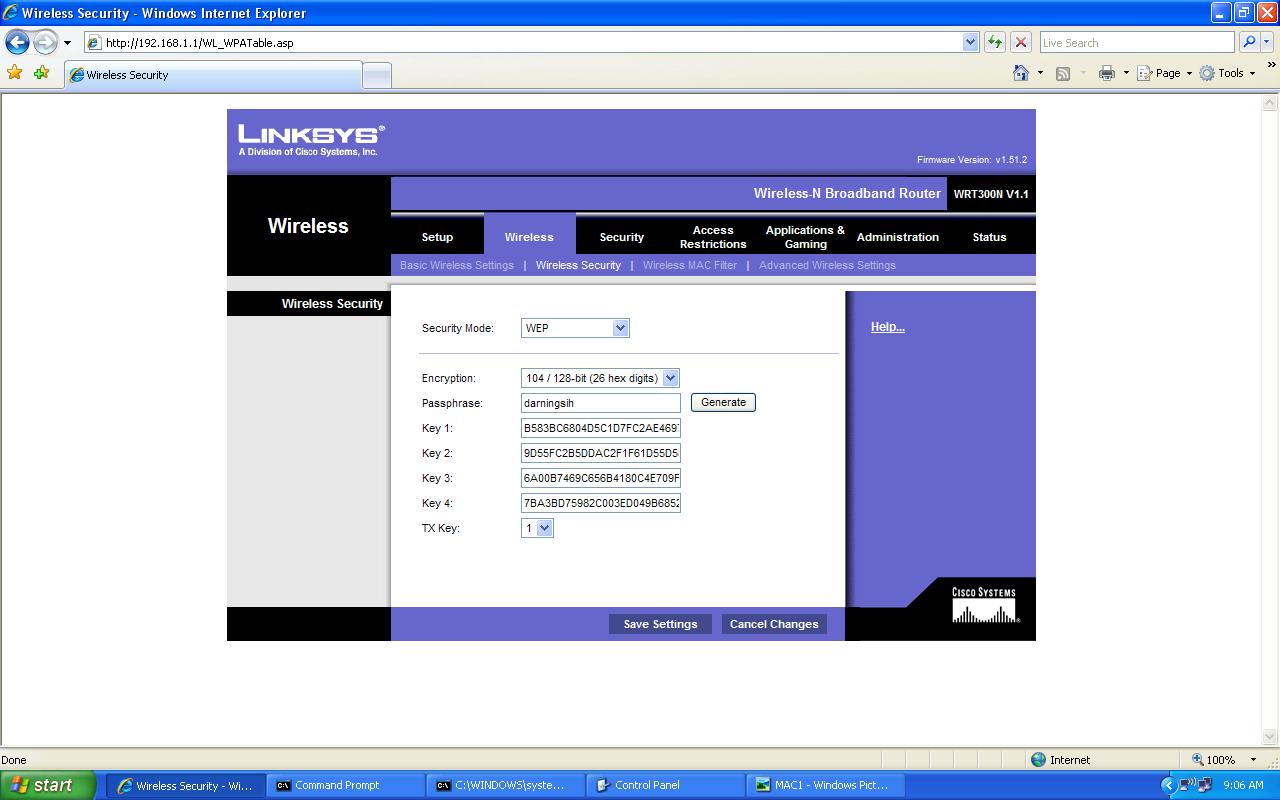The height and width of the screenshot is (800, 1280).
Task: Click the address bar URL field
Action: 523,42
